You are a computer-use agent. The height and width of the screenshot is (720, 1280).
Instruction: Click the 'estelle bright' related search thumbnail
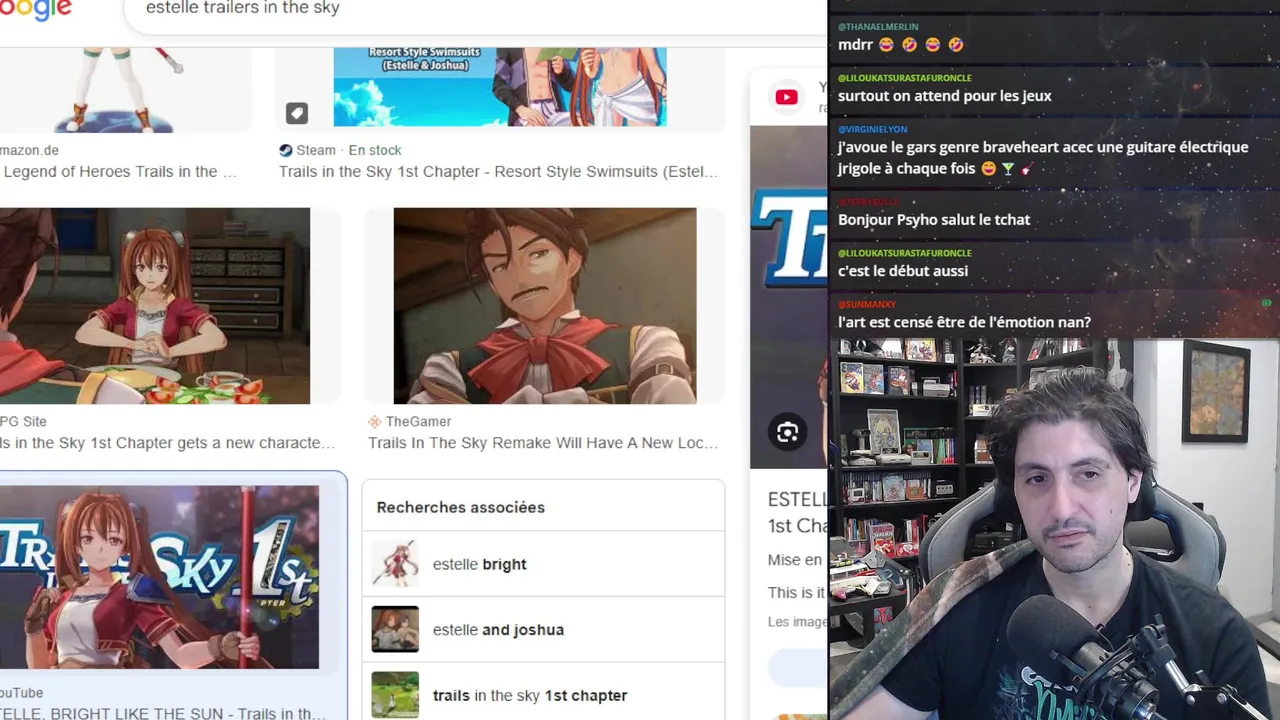point(395,564)
